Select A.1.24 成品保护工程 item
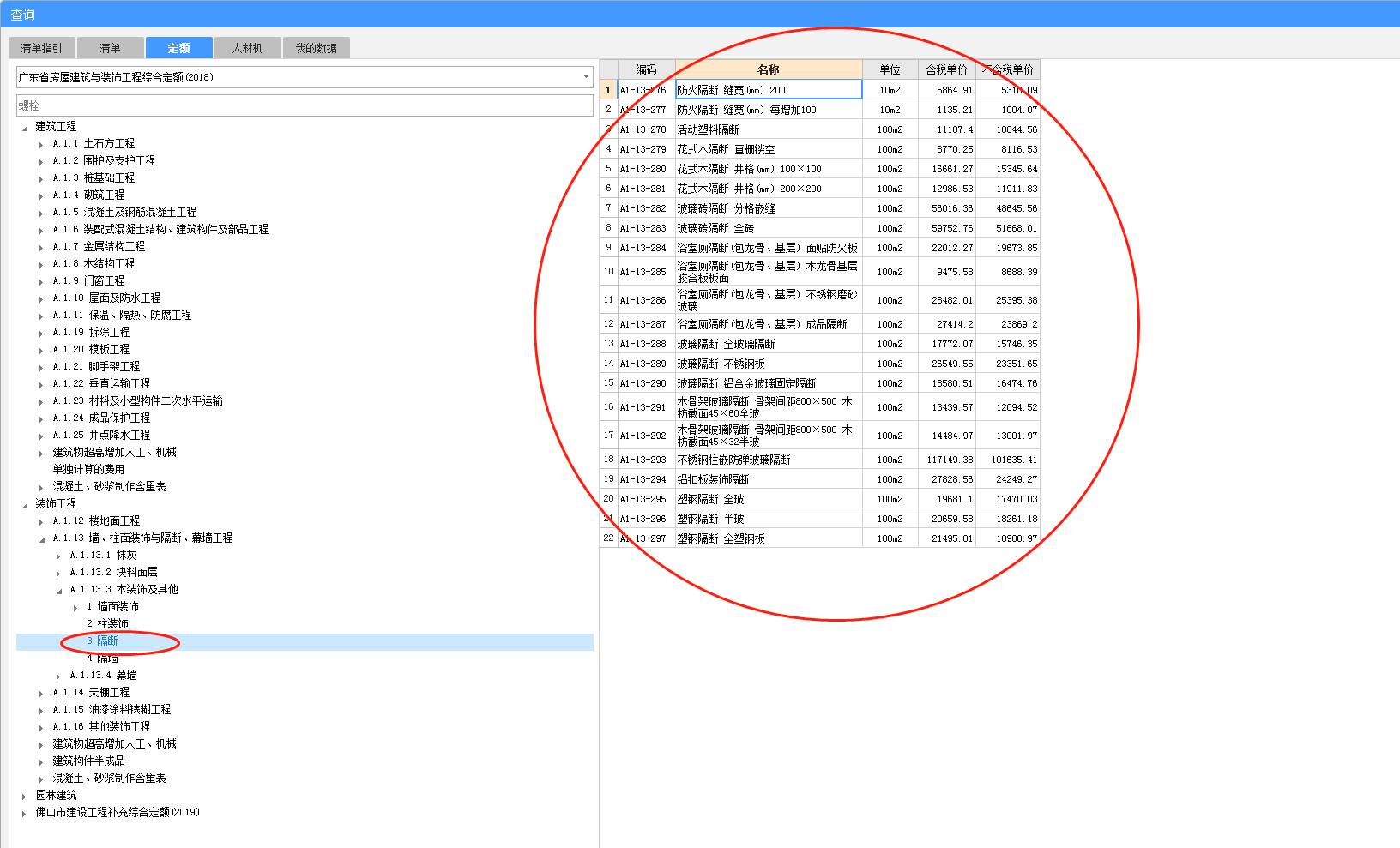Viewport: 1400px width, 848px height. coord(101,418)
